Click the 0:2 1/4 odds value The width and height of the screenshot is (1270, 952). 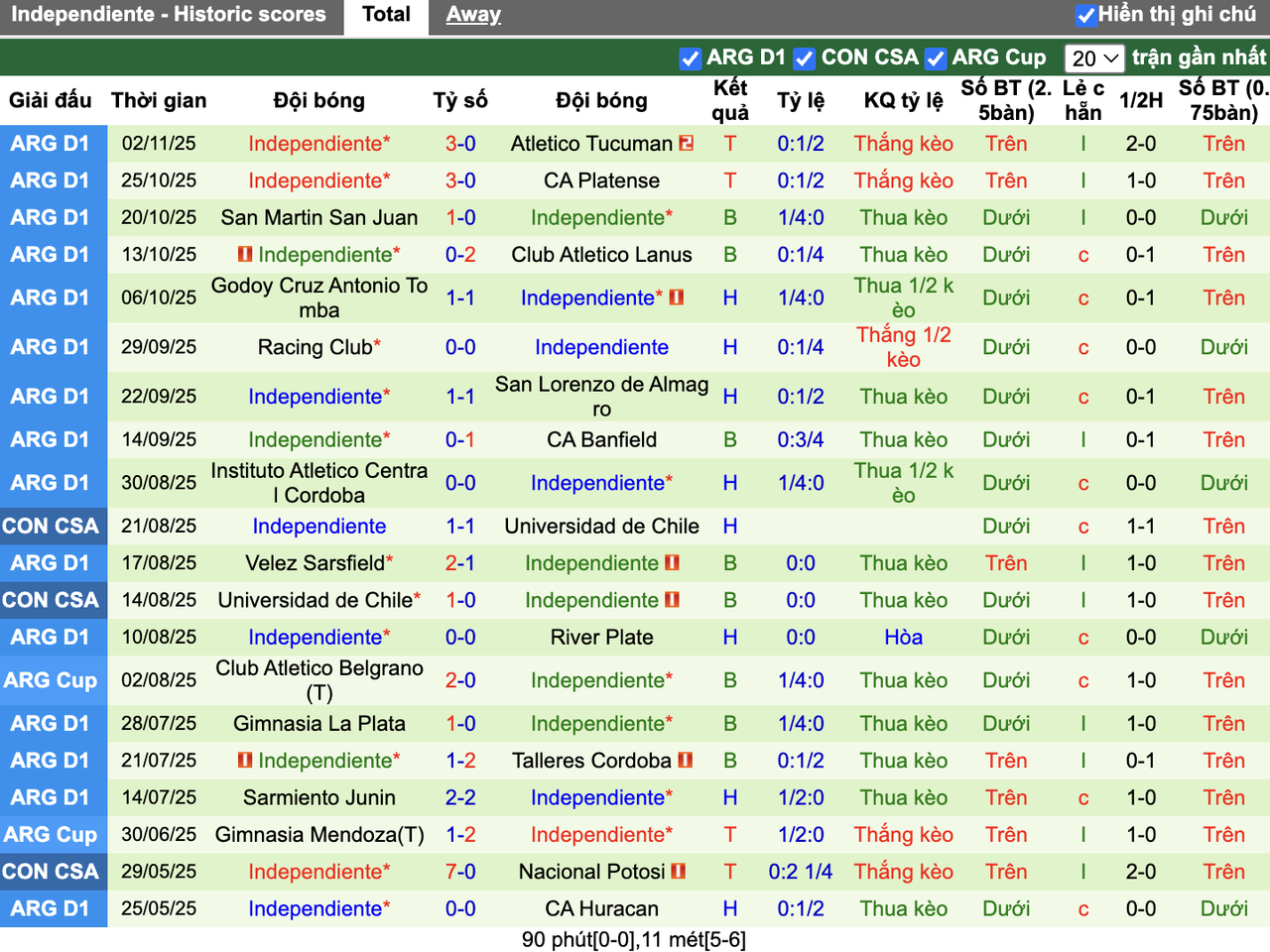tap(801, 872)
